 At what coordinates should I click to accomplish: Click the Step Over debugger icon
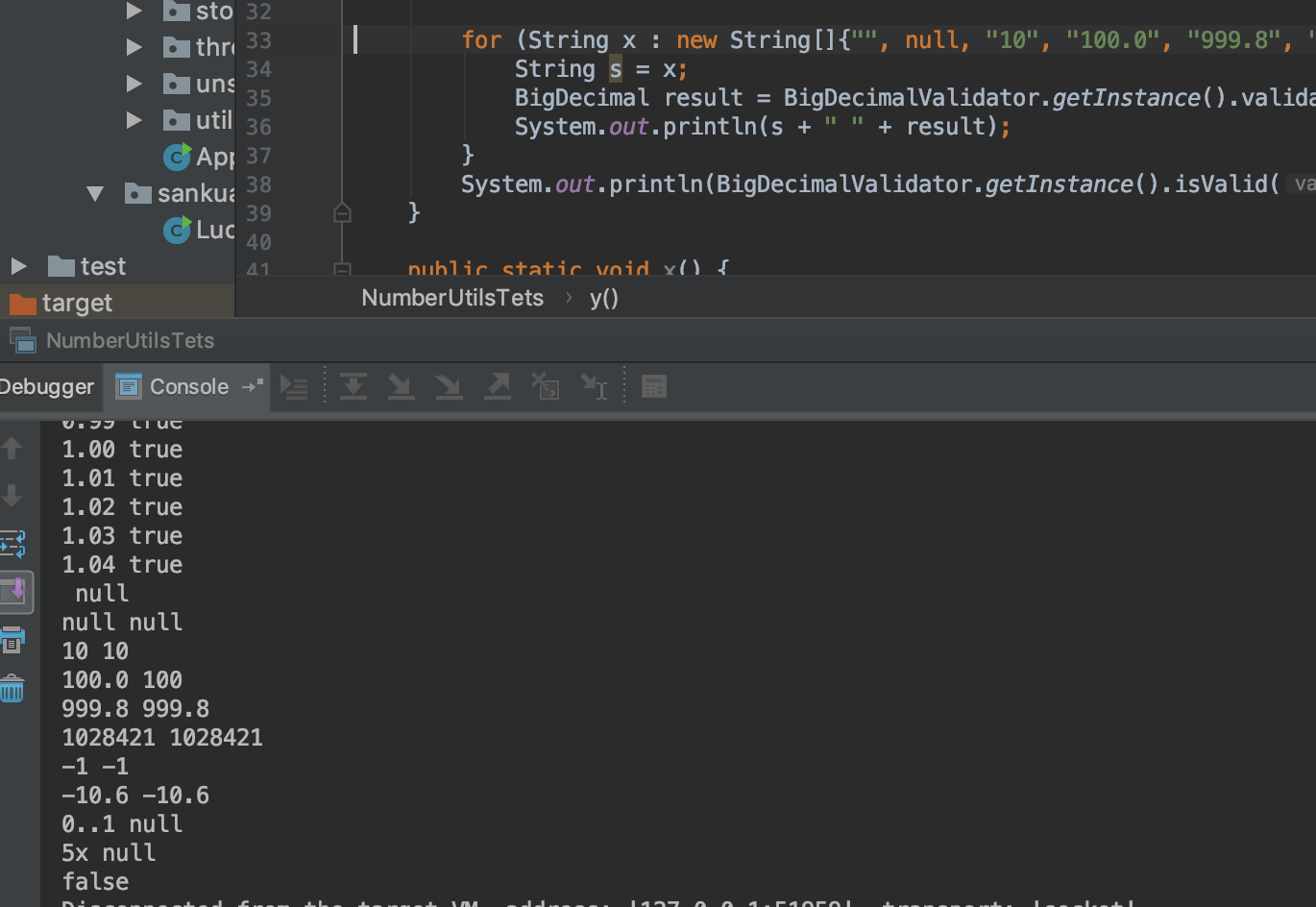point(353,386)
